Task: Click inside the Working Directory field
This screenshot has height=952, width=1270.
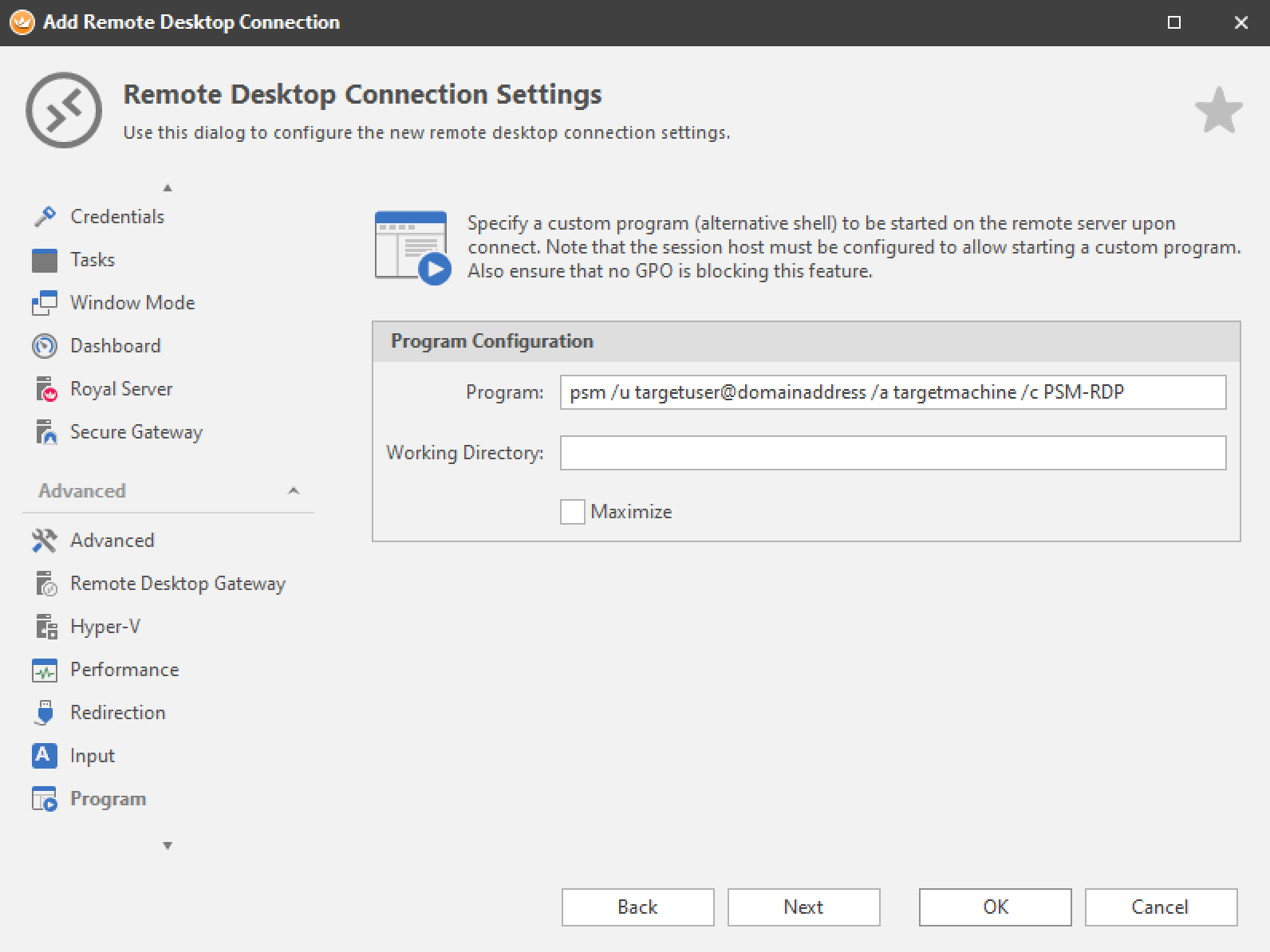Action: point(893,453)
